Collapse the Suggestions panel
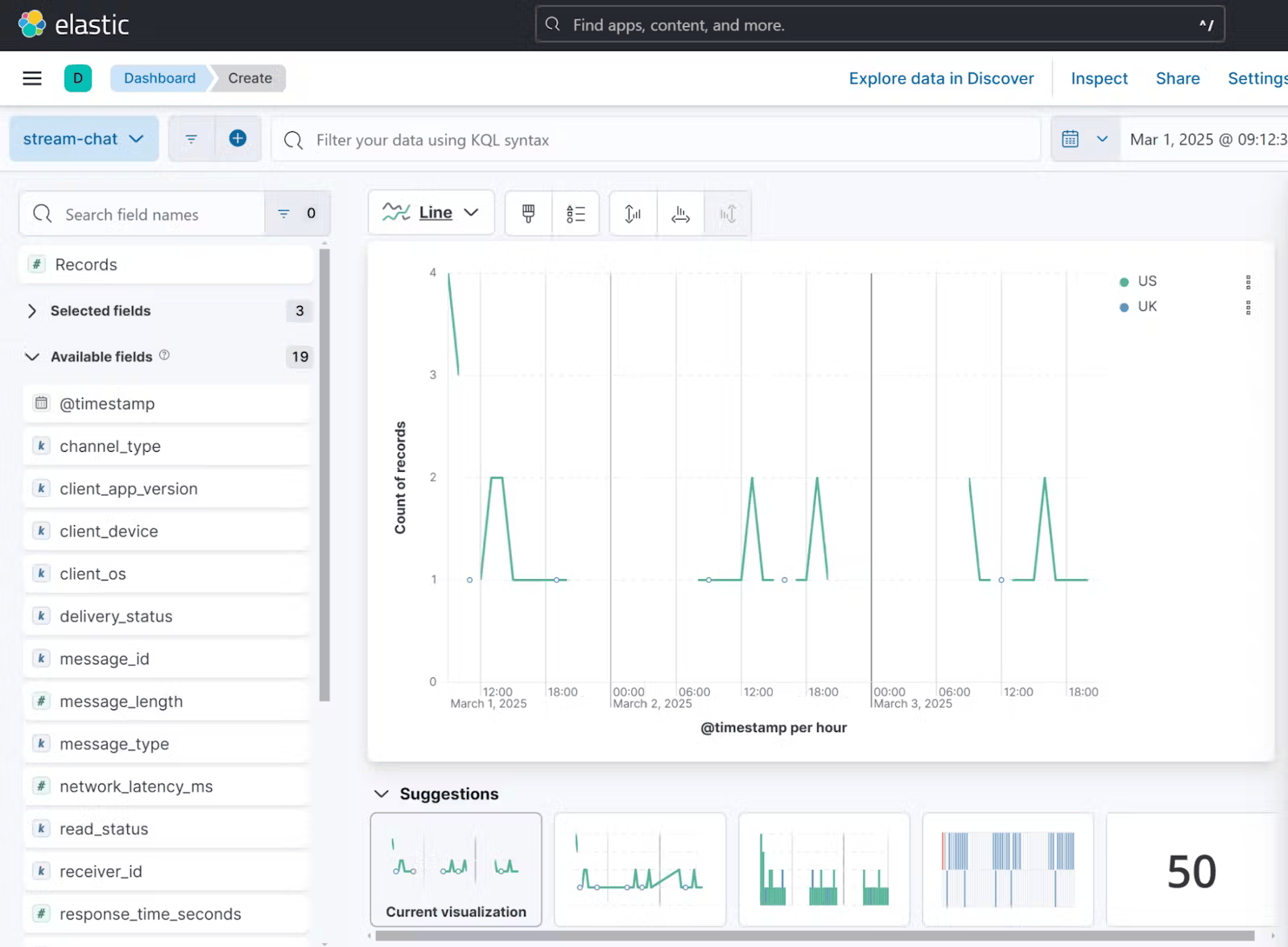Image resolution: width=1288 pixels, height=947 pixels. 382,794
